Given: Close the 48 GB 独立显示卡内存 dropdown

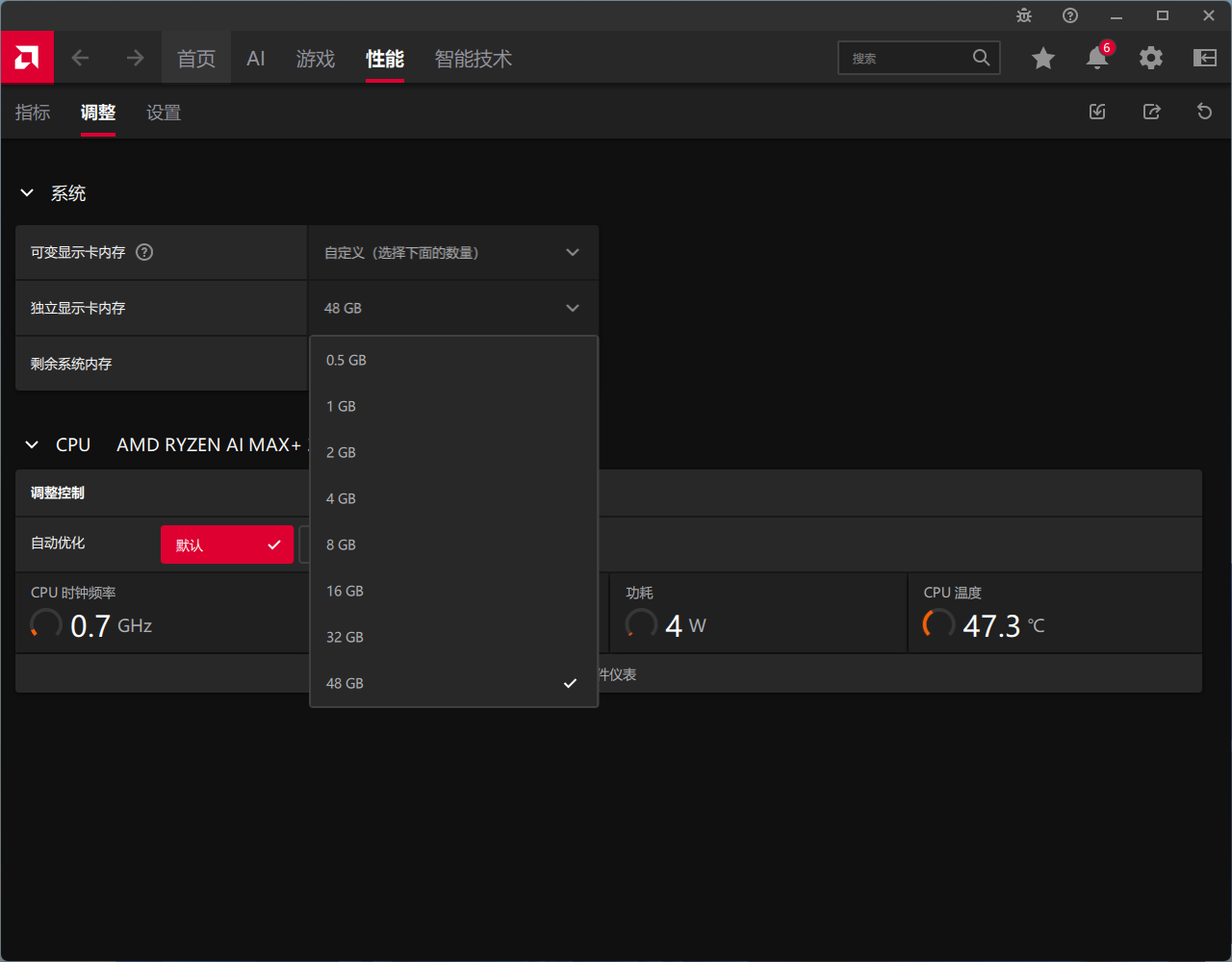Looking at the screenshot, I should pos(452,308).
